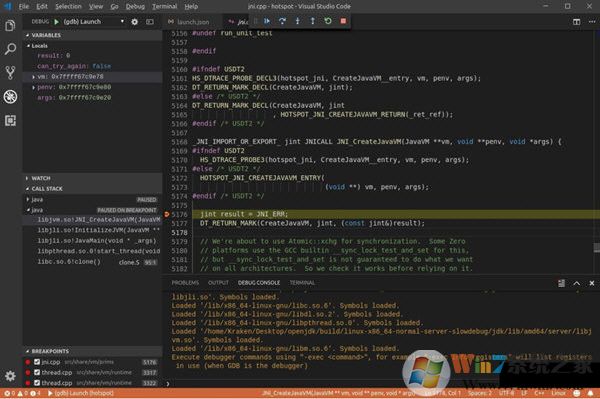600x399 pixels.
Task: Open the Explorer view in activity bar
Action: [10, 26]
